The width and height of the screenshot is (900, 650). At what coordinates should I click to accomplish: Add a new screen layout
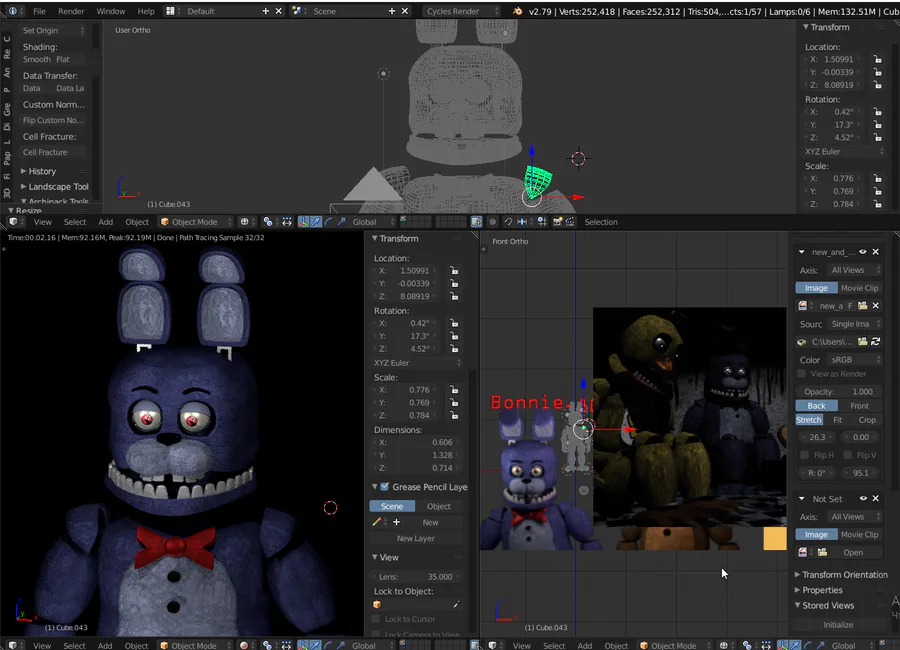tap(265, 11)
